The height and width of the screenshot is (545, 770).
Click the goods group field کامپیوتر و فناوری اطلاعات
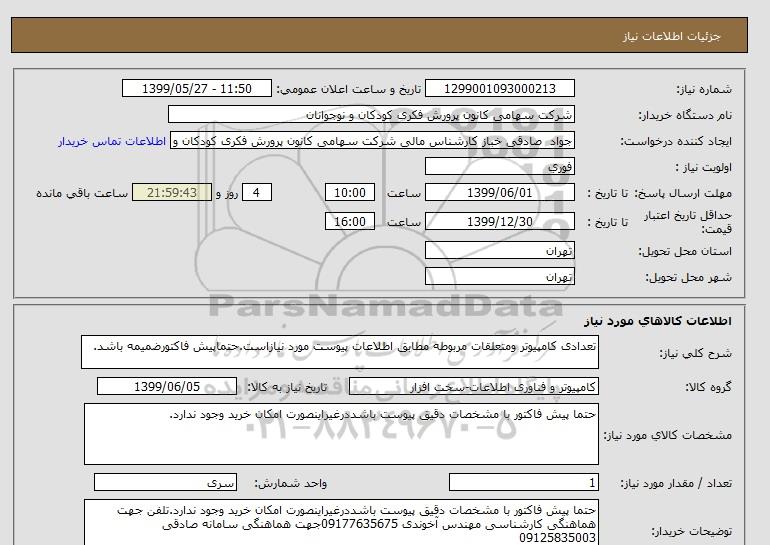pyautogui.click(x=474, y=386)
